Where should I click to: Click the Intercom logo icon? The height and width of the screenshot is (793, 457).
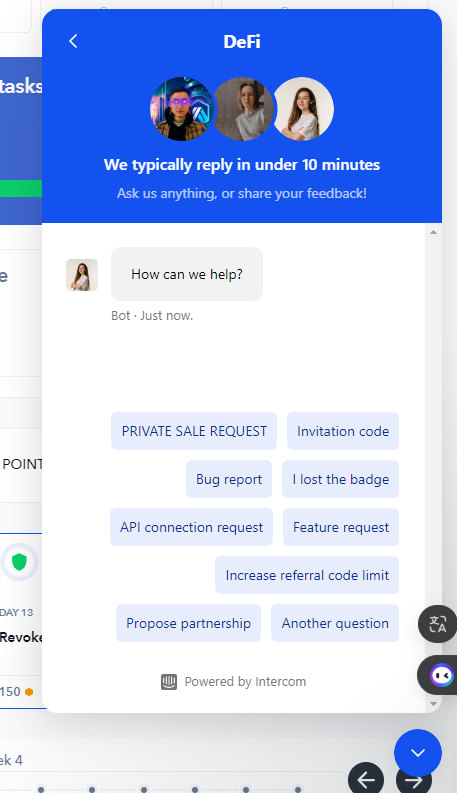click(x=169, y=682)
